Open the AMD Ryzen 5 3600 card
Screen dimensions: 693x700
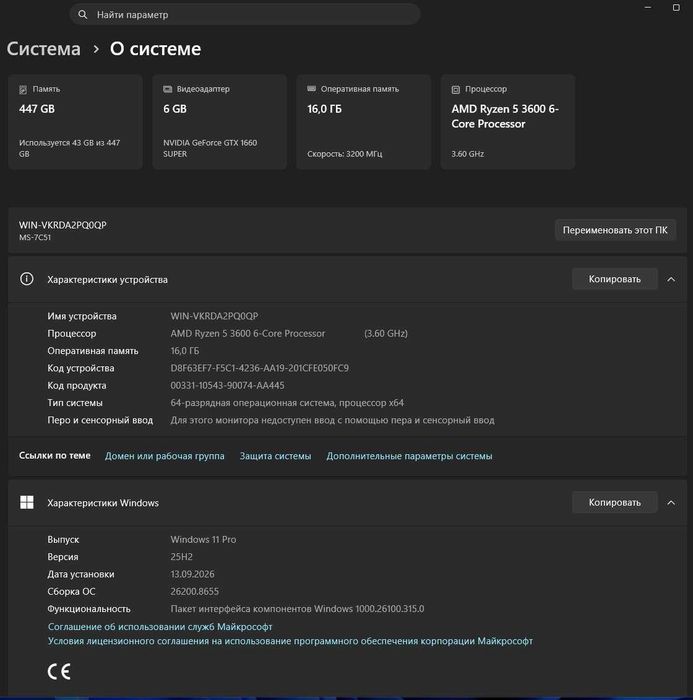click(507, 122)
